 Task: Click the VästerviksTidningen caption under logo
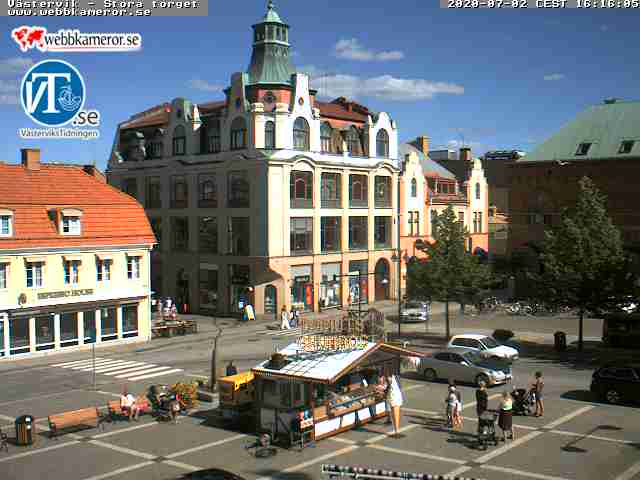click(58, 133)
